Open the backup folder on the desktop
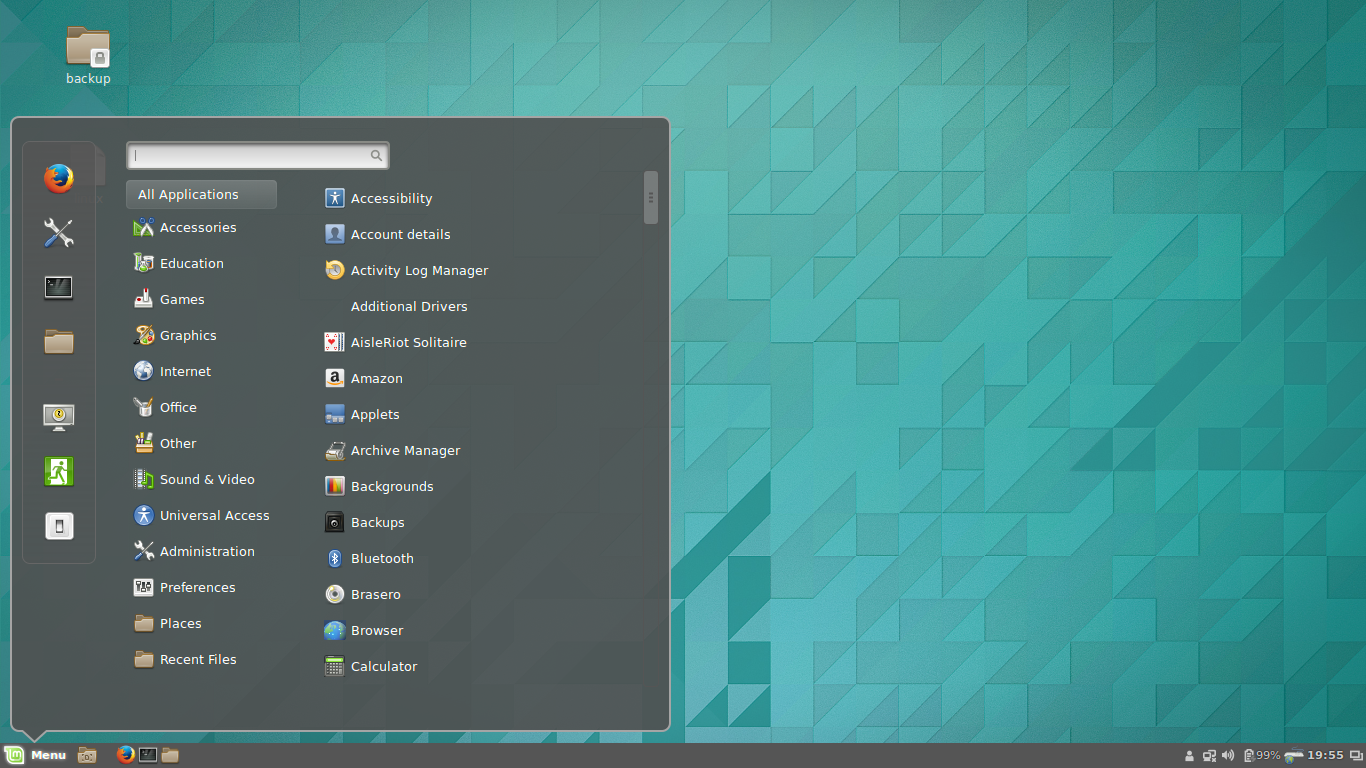1366x768 pixels. pyautogui.click(x=87, y=47)
